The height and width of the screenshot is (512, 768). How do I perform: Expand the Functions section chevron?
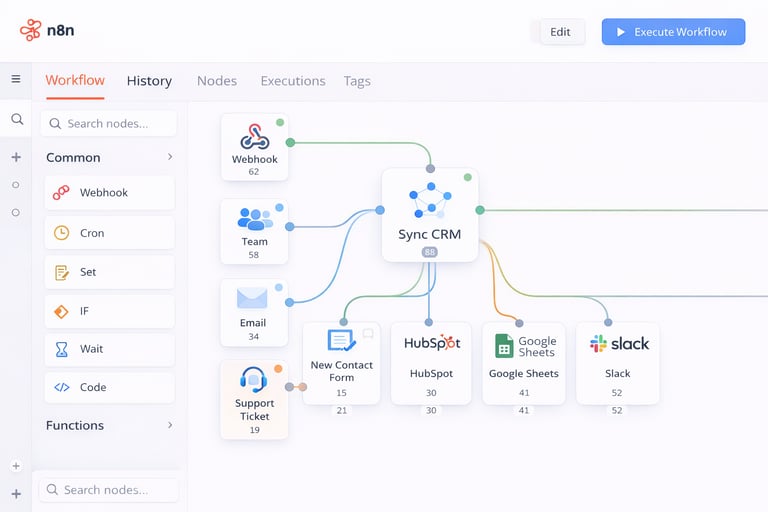click(170, 425)
